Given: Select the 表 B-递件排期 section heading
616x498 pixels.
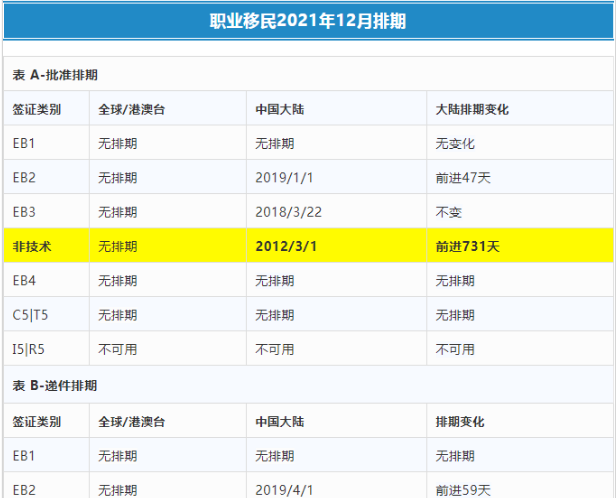Looking at the screenshot, I should click(55, 385).
